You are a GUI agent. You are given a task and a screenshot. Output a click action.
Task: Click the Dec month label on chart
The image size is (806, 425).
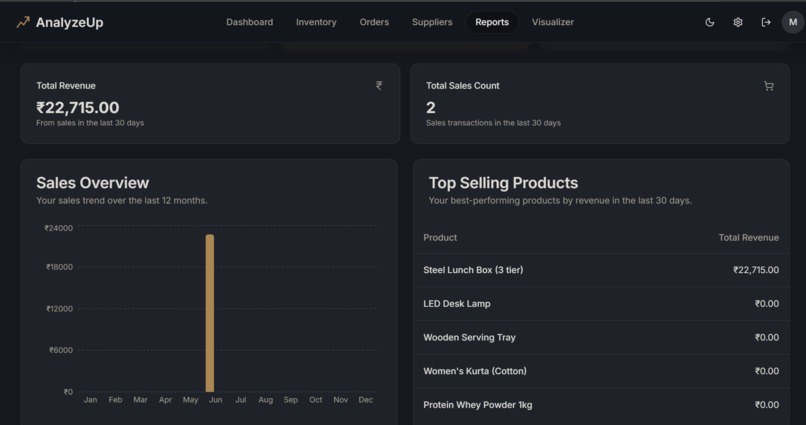tap(365, 400)
